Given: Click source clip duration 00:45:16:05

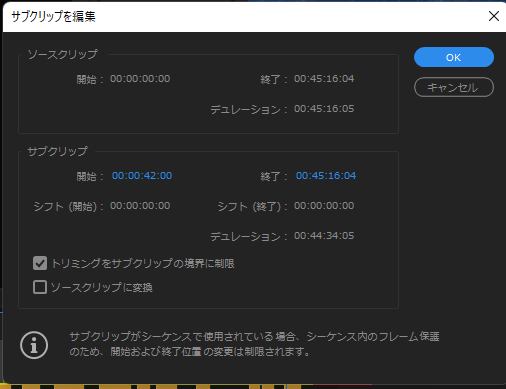Looking at the screenshot, I should tap(324, 109).
